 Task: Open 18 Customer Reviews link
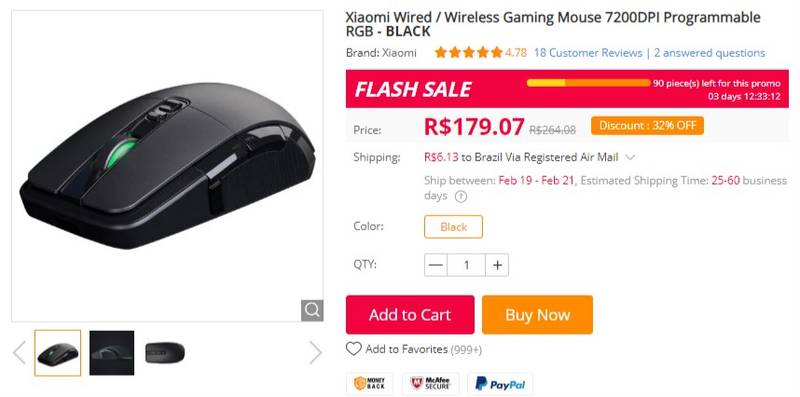click(588, 53)
